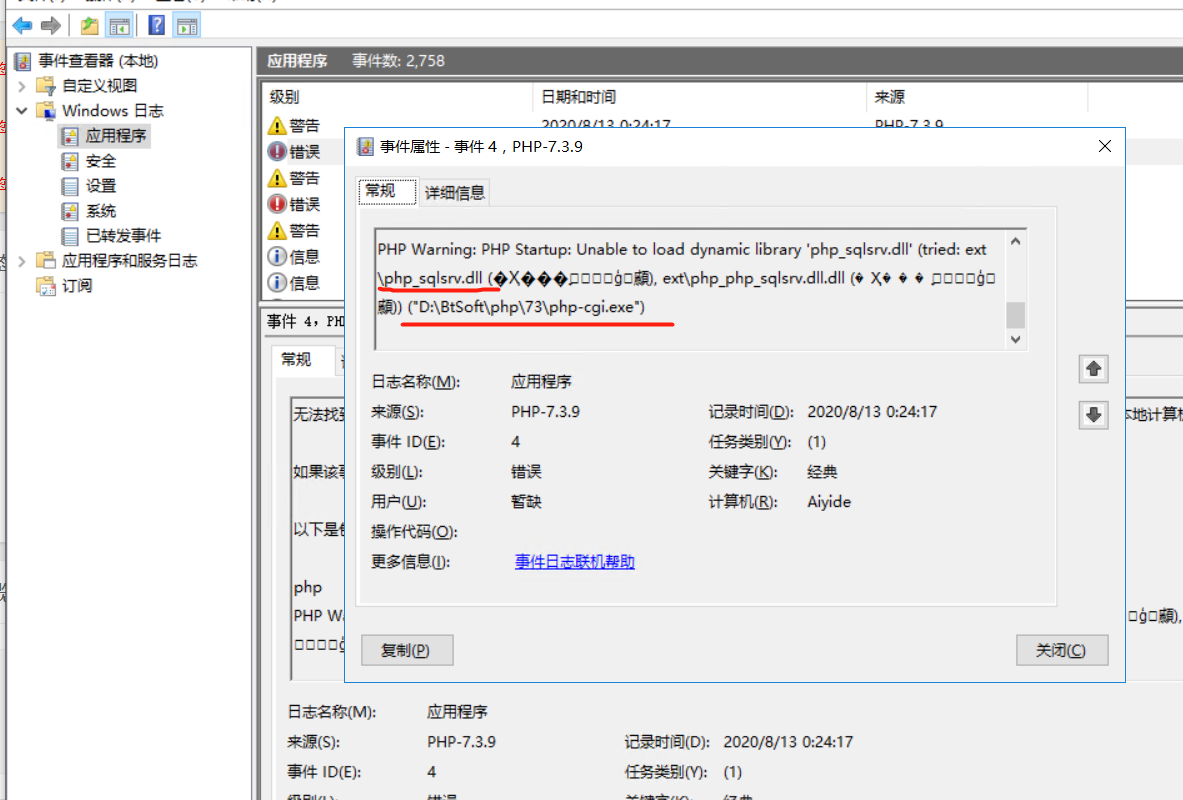Switch to the 常规 tab in event properties dialog
Screen dimensions: 1183x800
click(386, 191)
